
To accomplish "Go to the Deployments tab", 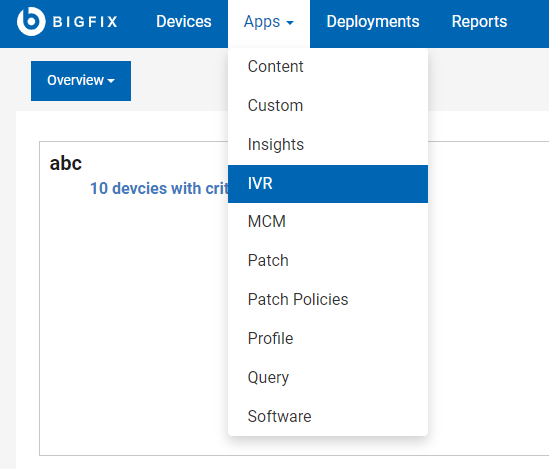I will click(373, 22).
